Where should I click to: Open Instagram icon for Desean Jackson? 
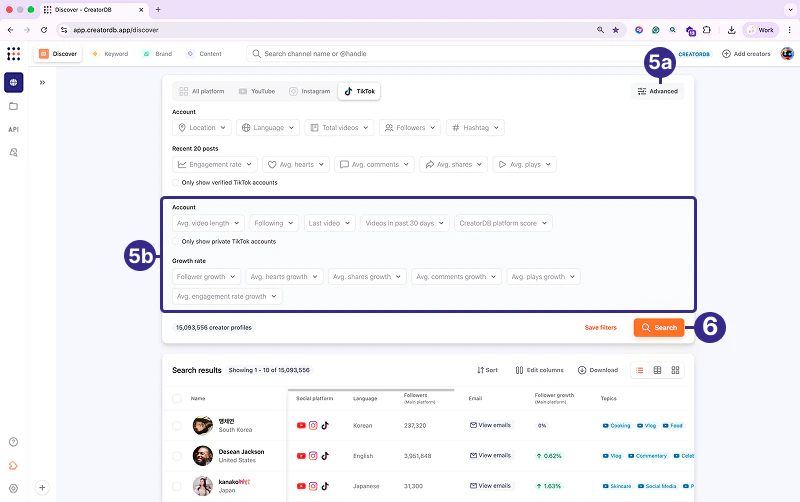tap(313, 456)
